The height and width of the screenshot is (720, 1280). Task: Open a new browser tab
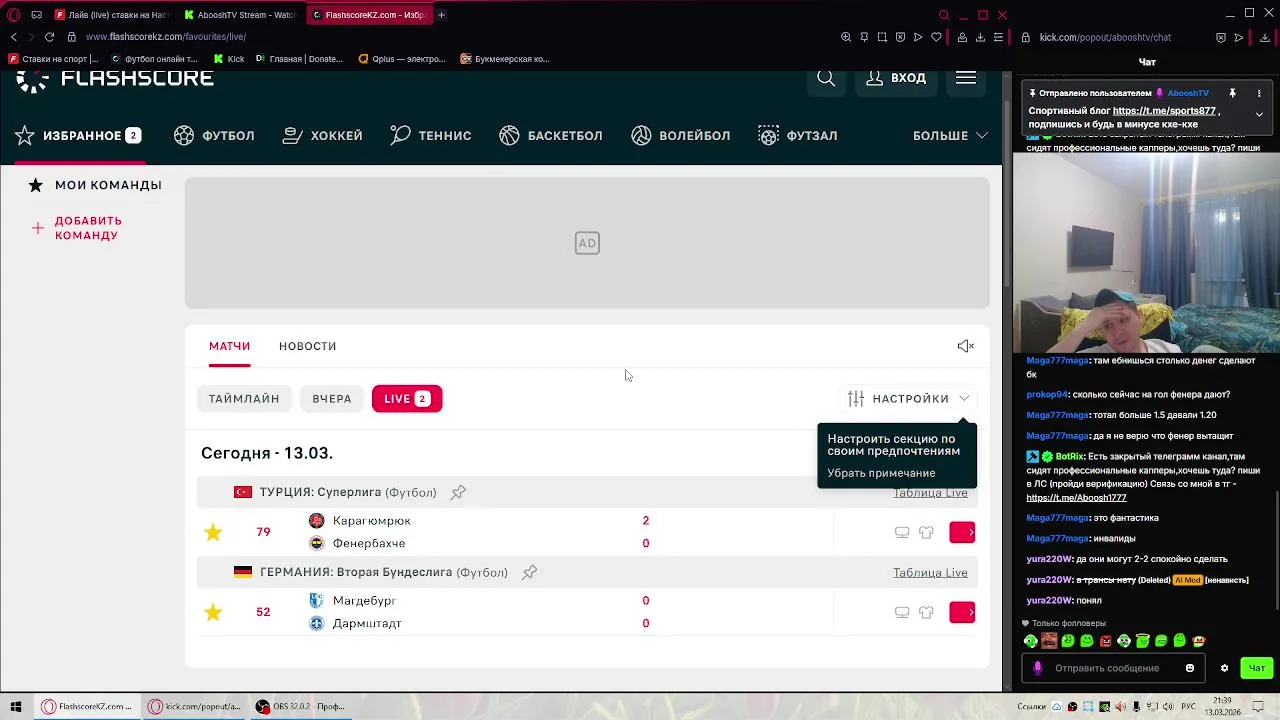pyautogui.click(x=441, y=15)
